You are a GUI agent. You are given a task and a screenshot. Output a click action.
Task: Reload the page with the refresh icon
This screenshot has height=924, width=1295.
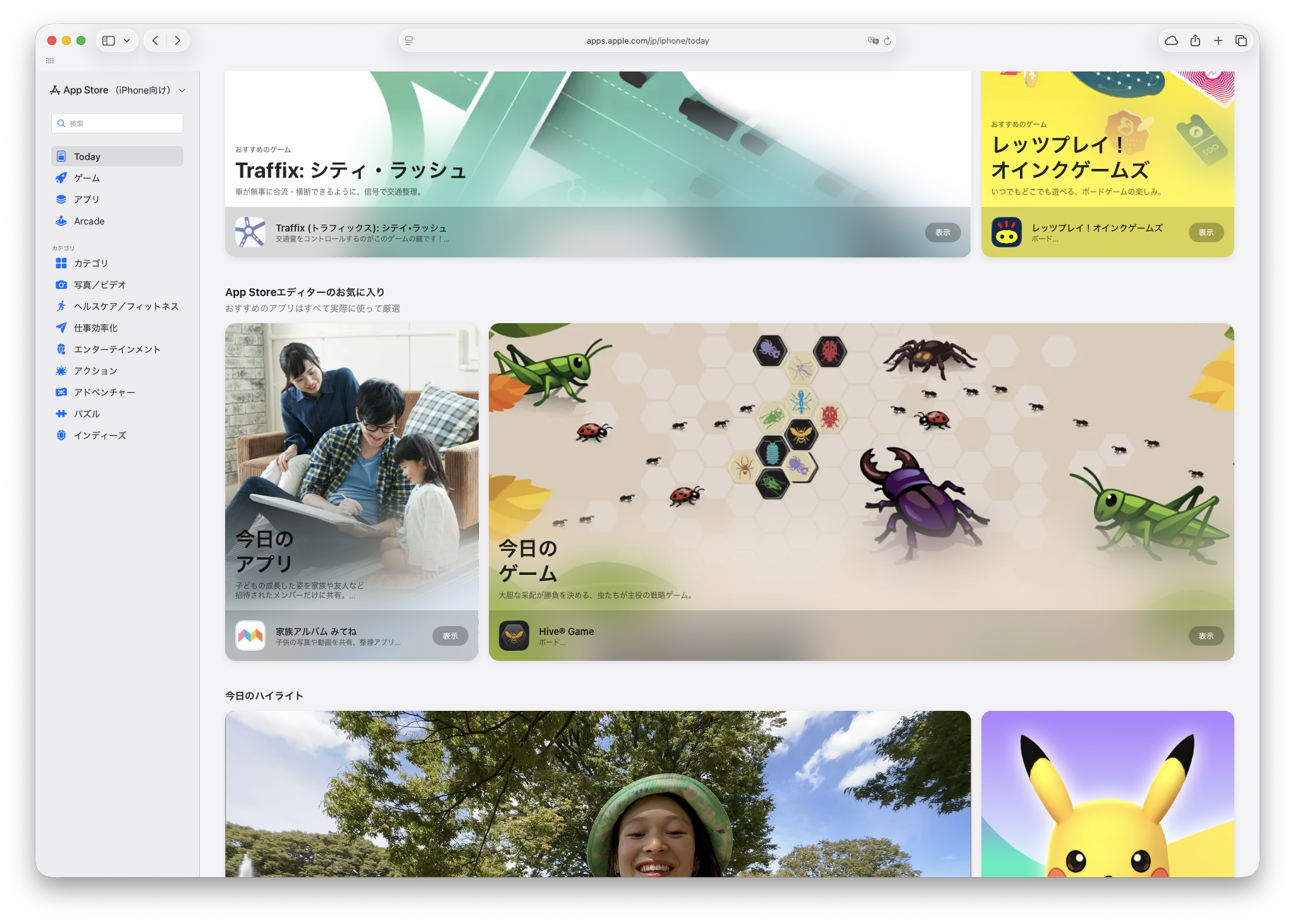(888, 40)
